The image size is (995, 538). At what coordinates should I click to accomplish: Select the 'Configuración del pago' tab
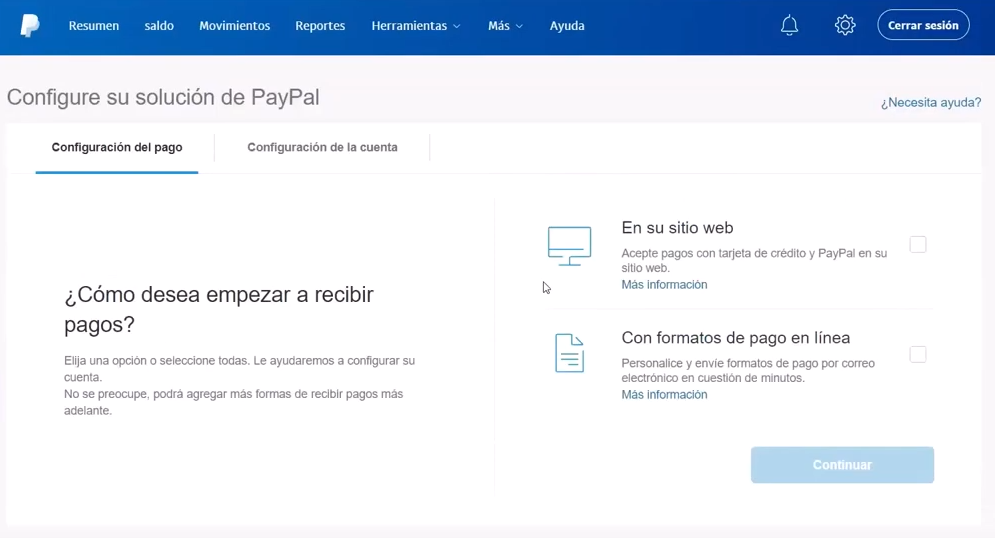(x=117, y=147)
